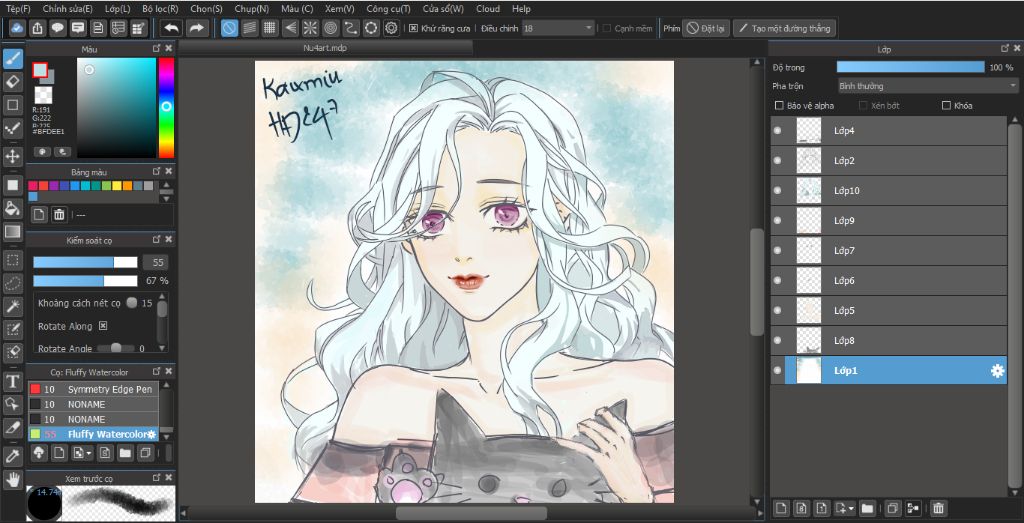Enable grid snap guide

click(x=270, y=28)
